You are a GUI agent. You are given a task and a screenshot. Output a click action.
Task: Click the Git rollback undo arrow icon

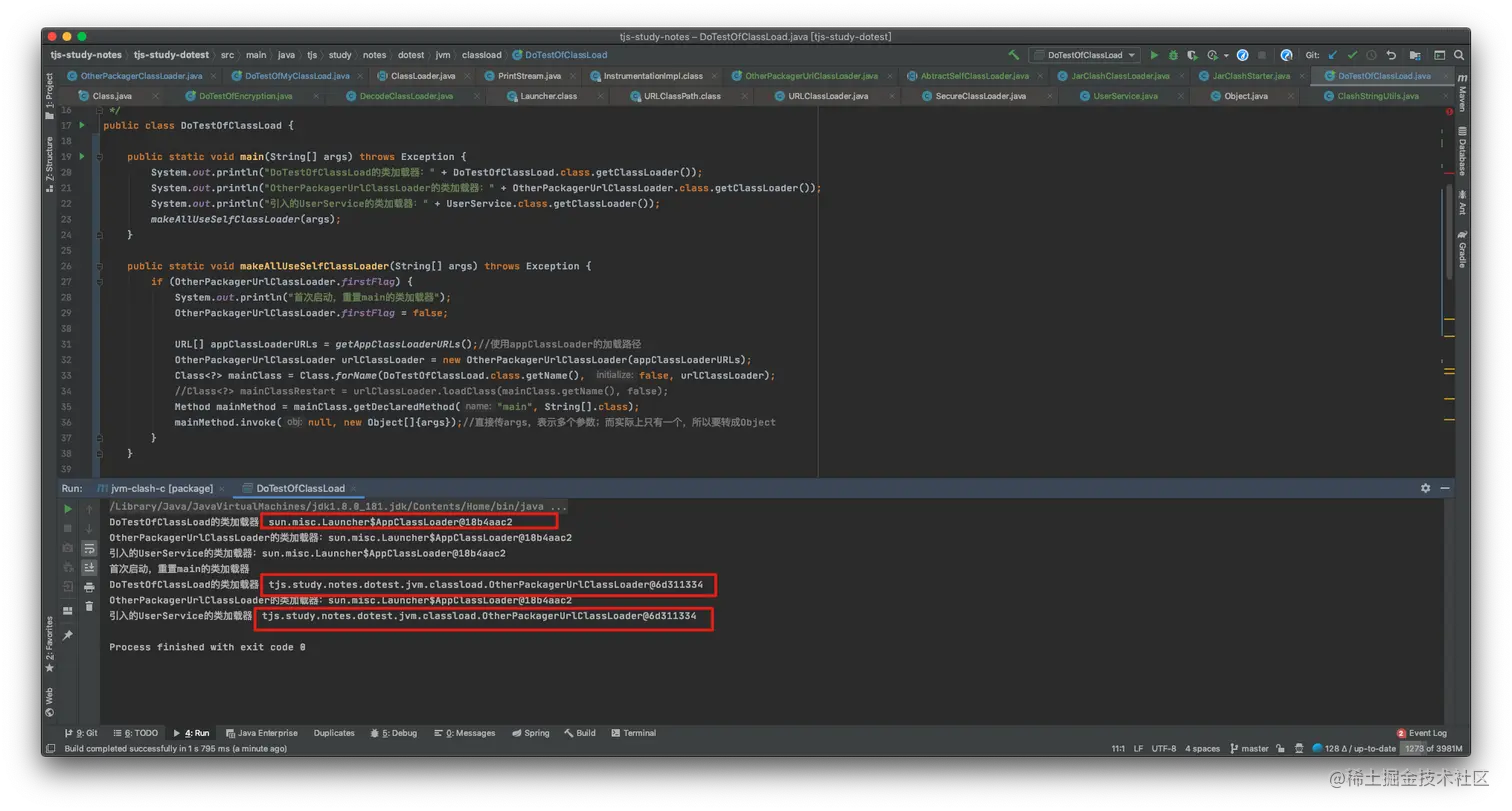[x=1391, y=55]
